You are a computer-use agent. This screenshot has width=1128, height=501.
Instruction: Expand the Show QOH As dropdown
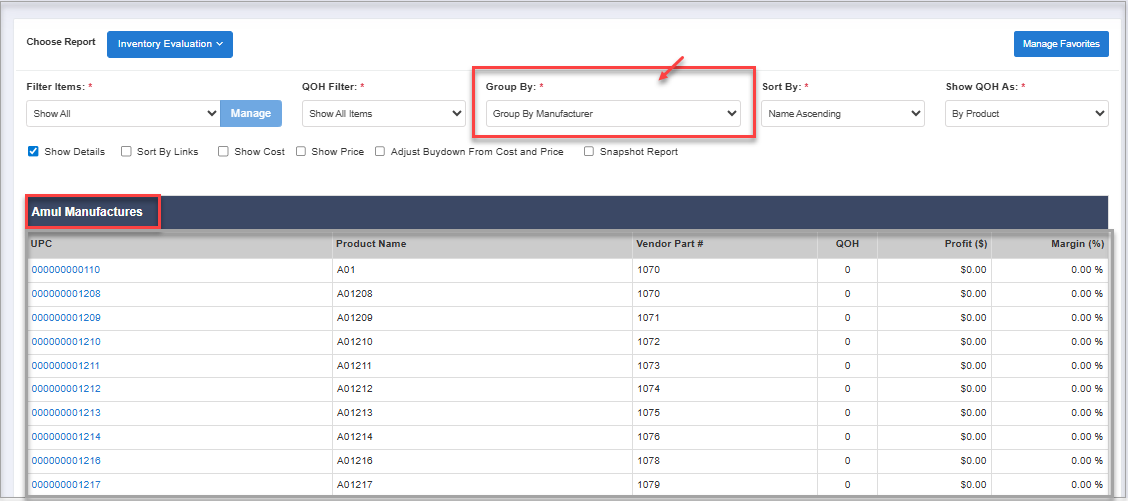pyautogui.click(x=1026, y=114)
